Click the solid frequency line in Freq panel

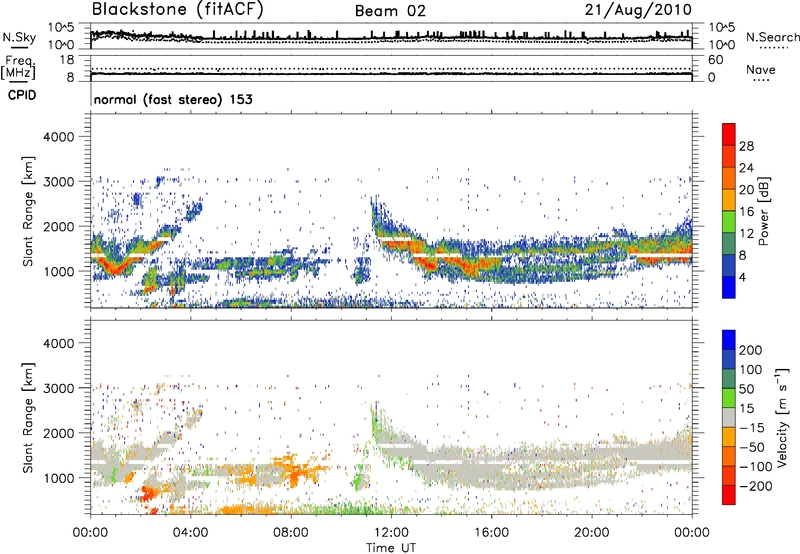point(391,74)
